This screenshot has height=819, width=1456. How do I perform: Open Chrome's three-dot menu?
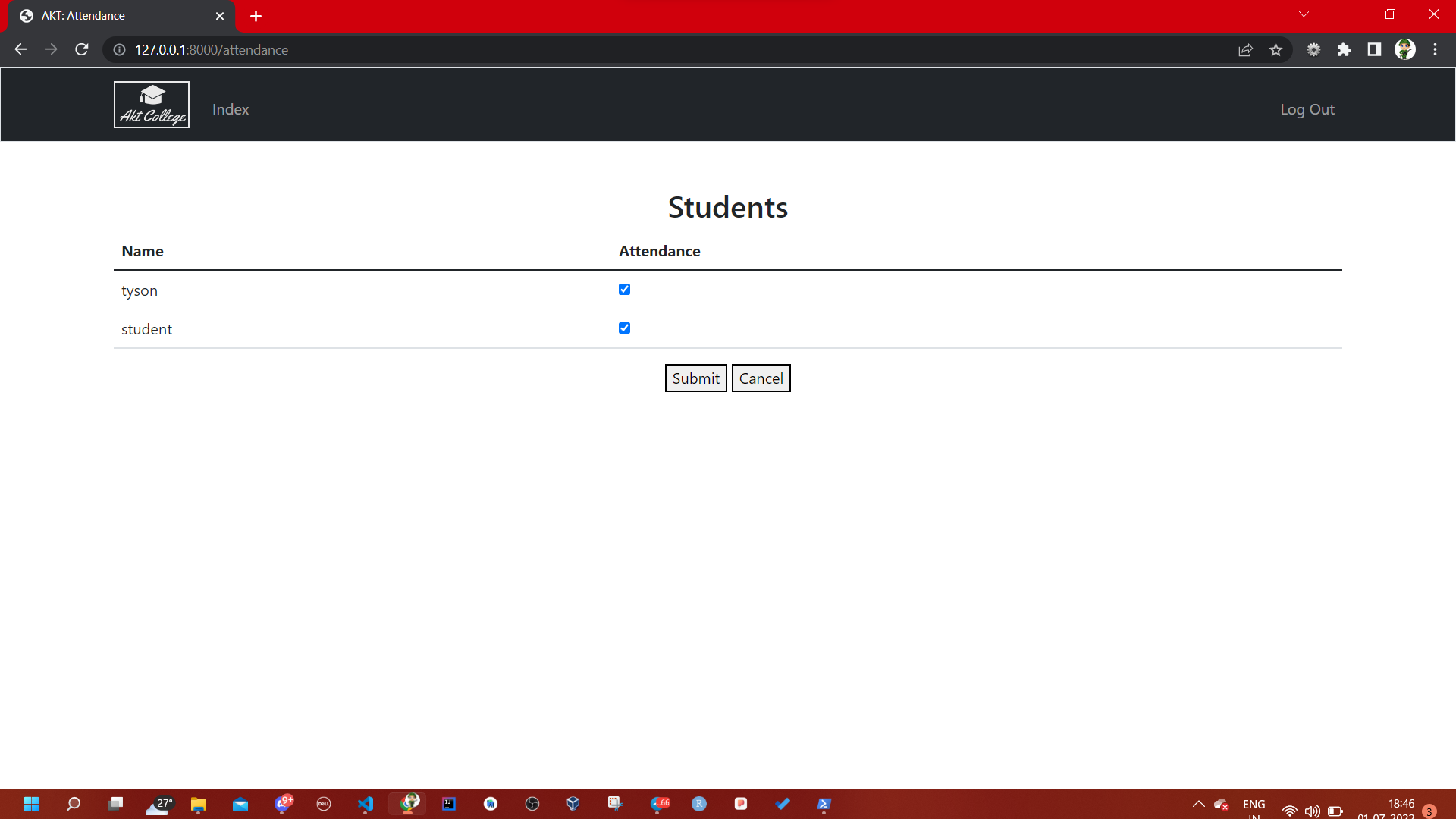1435,49
